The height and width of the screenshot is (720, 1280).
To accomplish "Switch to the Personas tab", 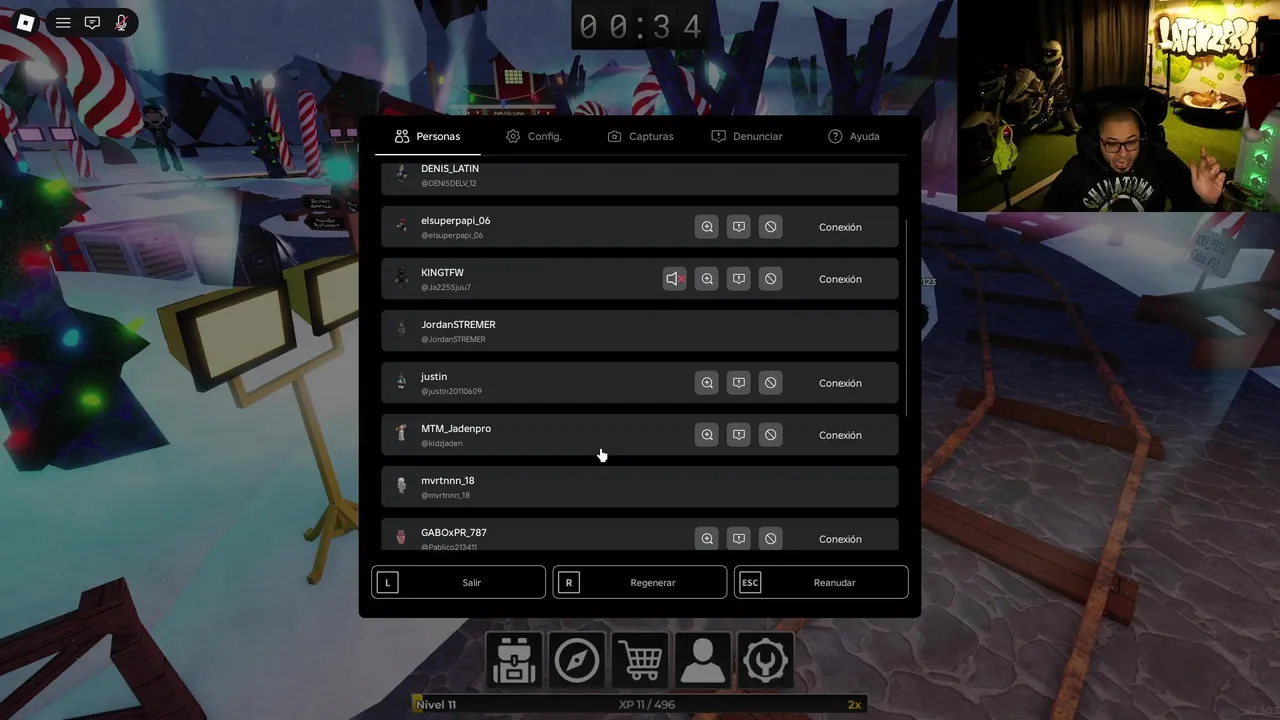I will (428, 136).
